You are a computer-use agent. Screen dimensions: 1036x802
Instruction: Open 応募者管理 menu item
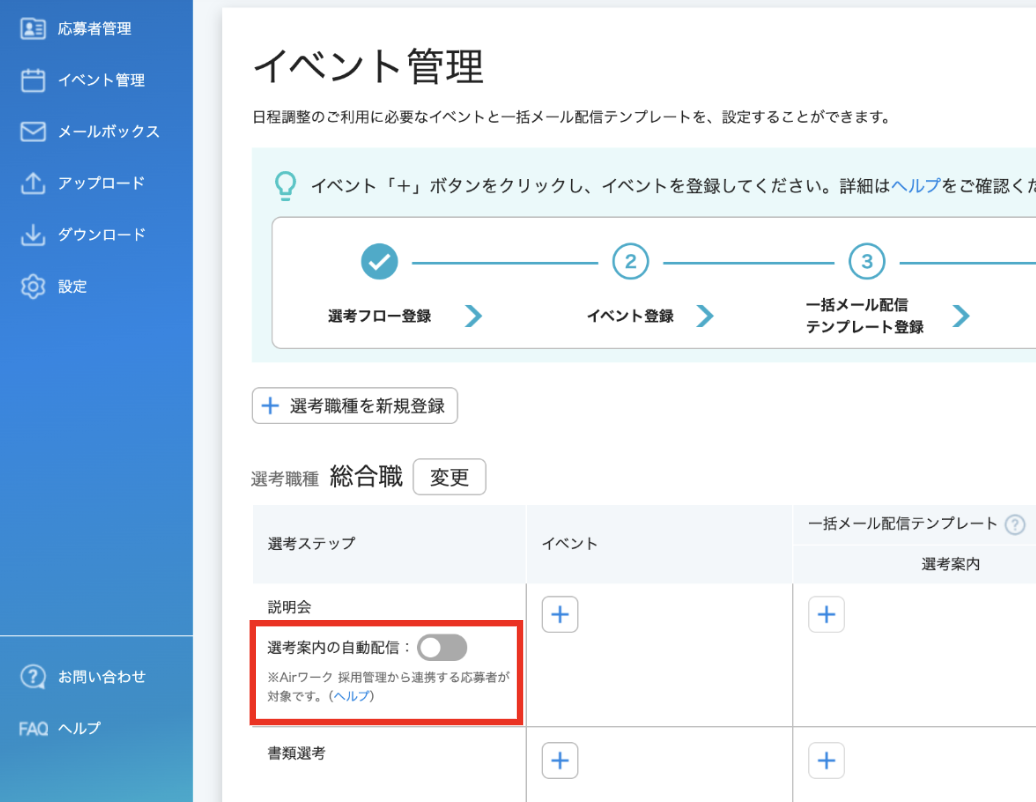[94, 28]
